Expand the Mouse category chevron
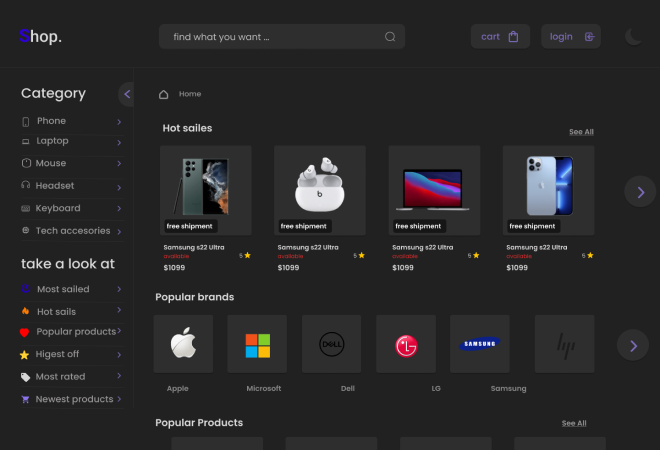The image size is (660, 450). coord(119,163)
